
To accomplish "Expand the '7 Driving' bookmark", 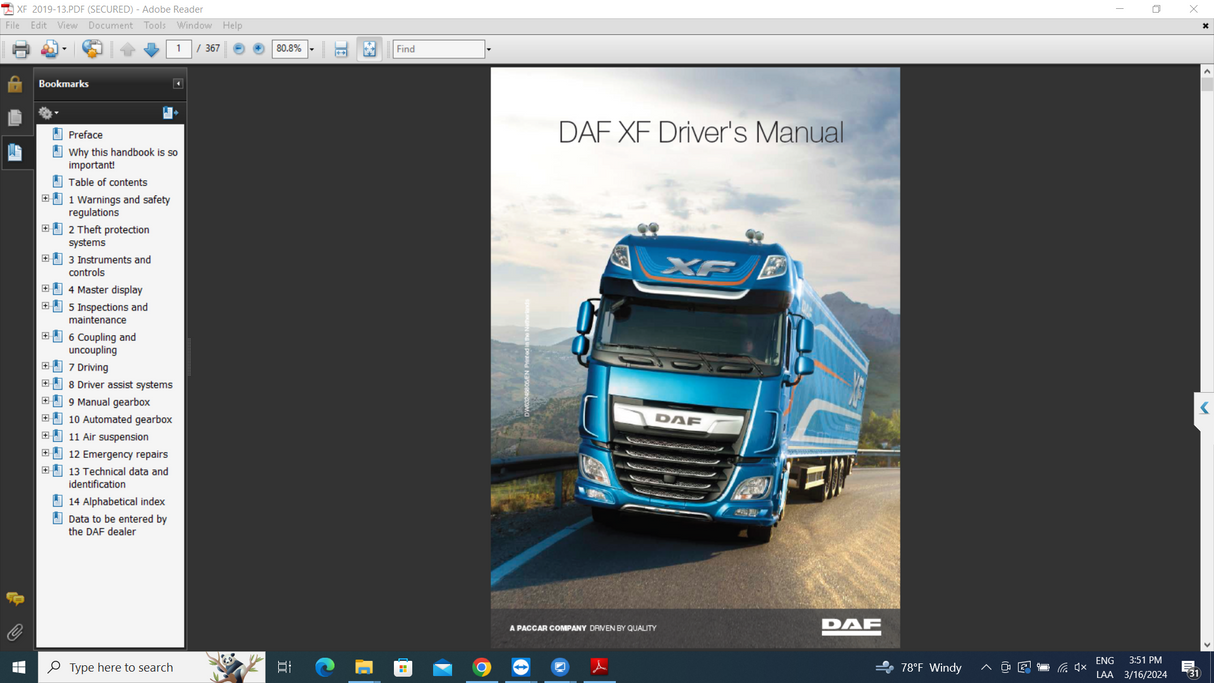I will (44, 365).
